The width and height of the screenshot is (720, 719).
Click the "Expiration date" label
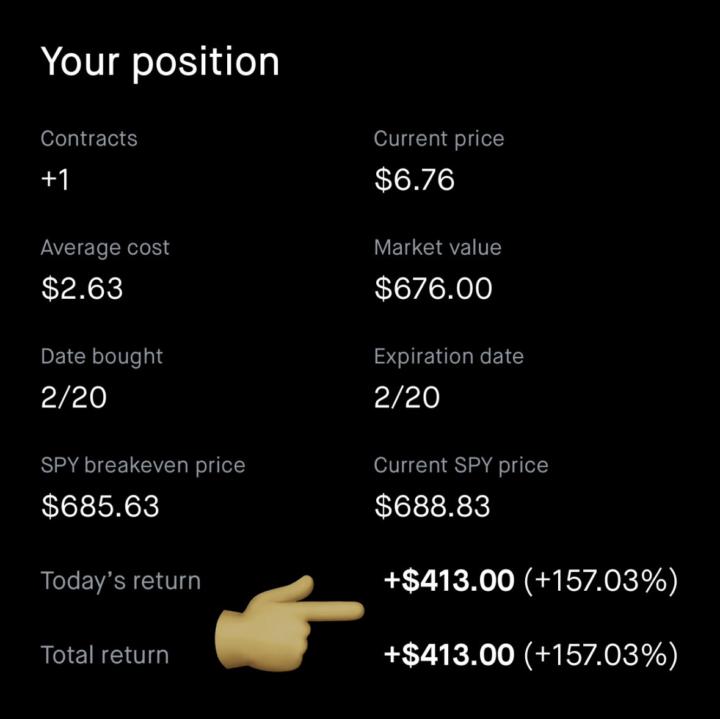coord(448,357)
